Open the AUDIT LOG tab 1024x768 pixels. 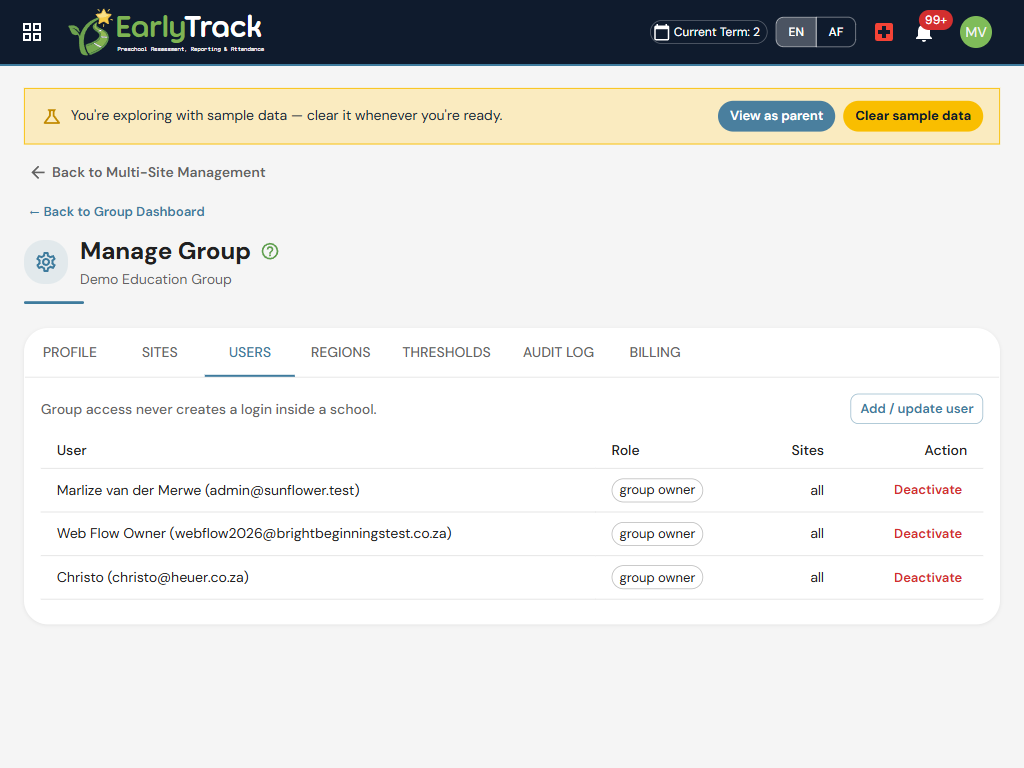pyautogui.click(x=558, y=353)
